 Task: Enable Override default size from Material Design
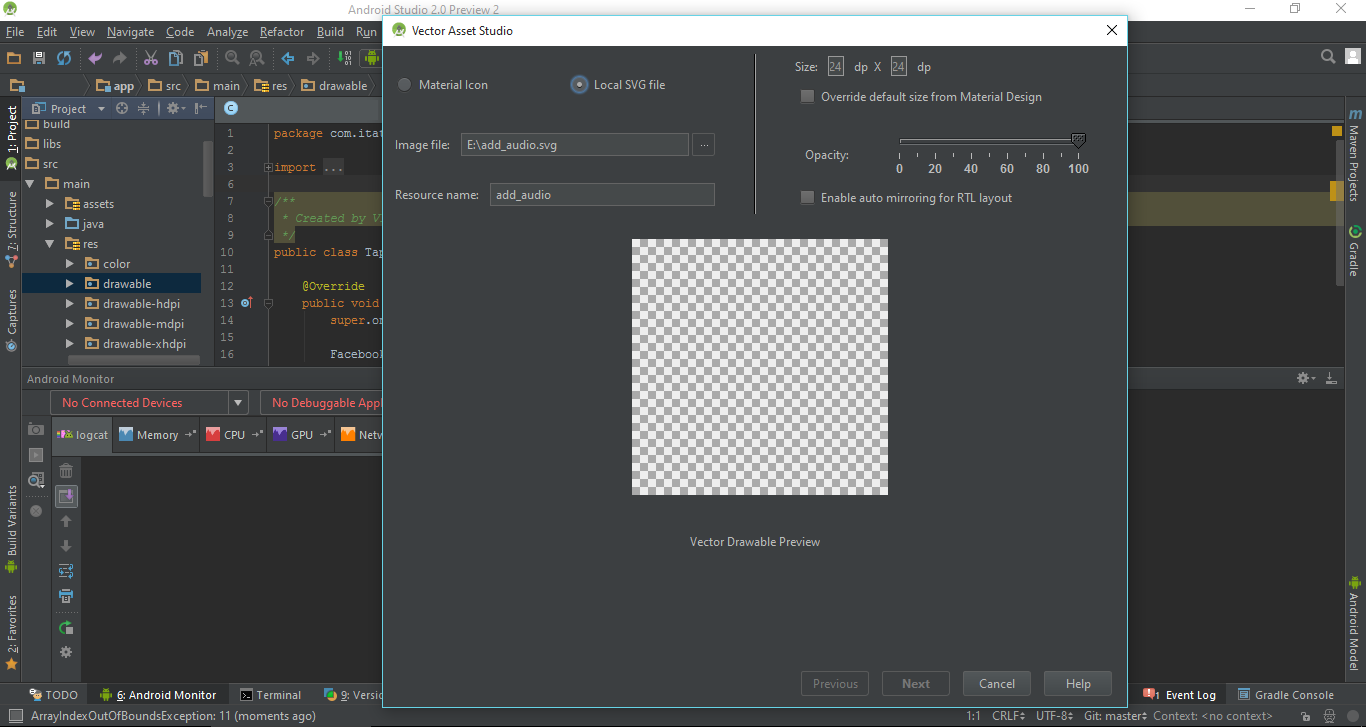point(808,97)
